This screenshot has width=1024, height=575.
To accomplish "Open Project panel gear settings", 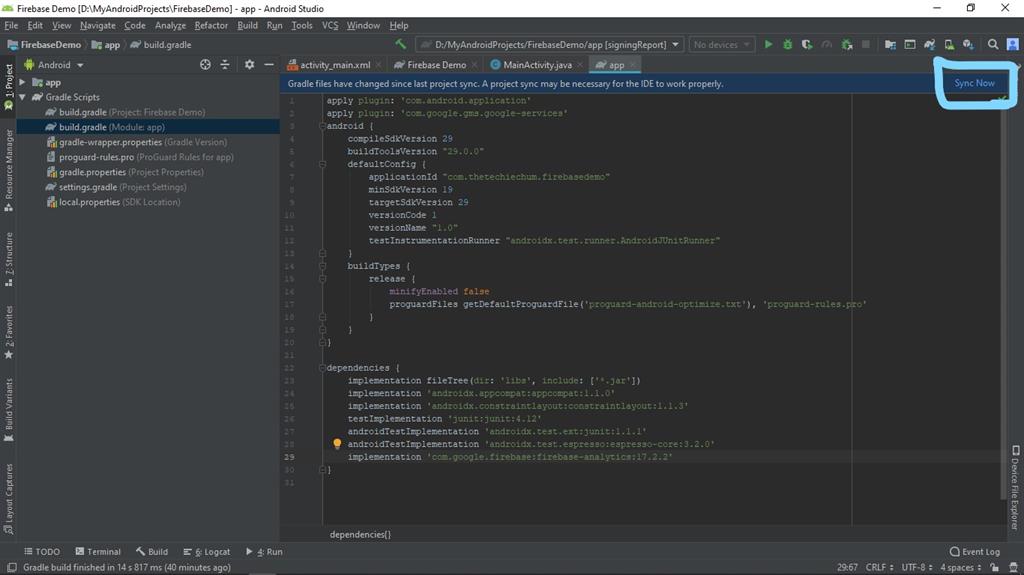I will [x=249, y=65].
